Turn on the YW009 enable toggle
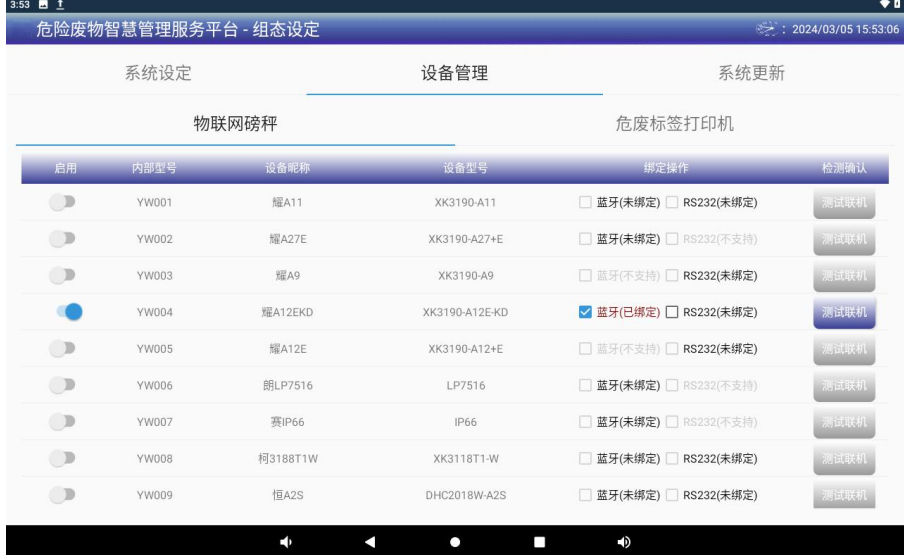 click(65, 494)
